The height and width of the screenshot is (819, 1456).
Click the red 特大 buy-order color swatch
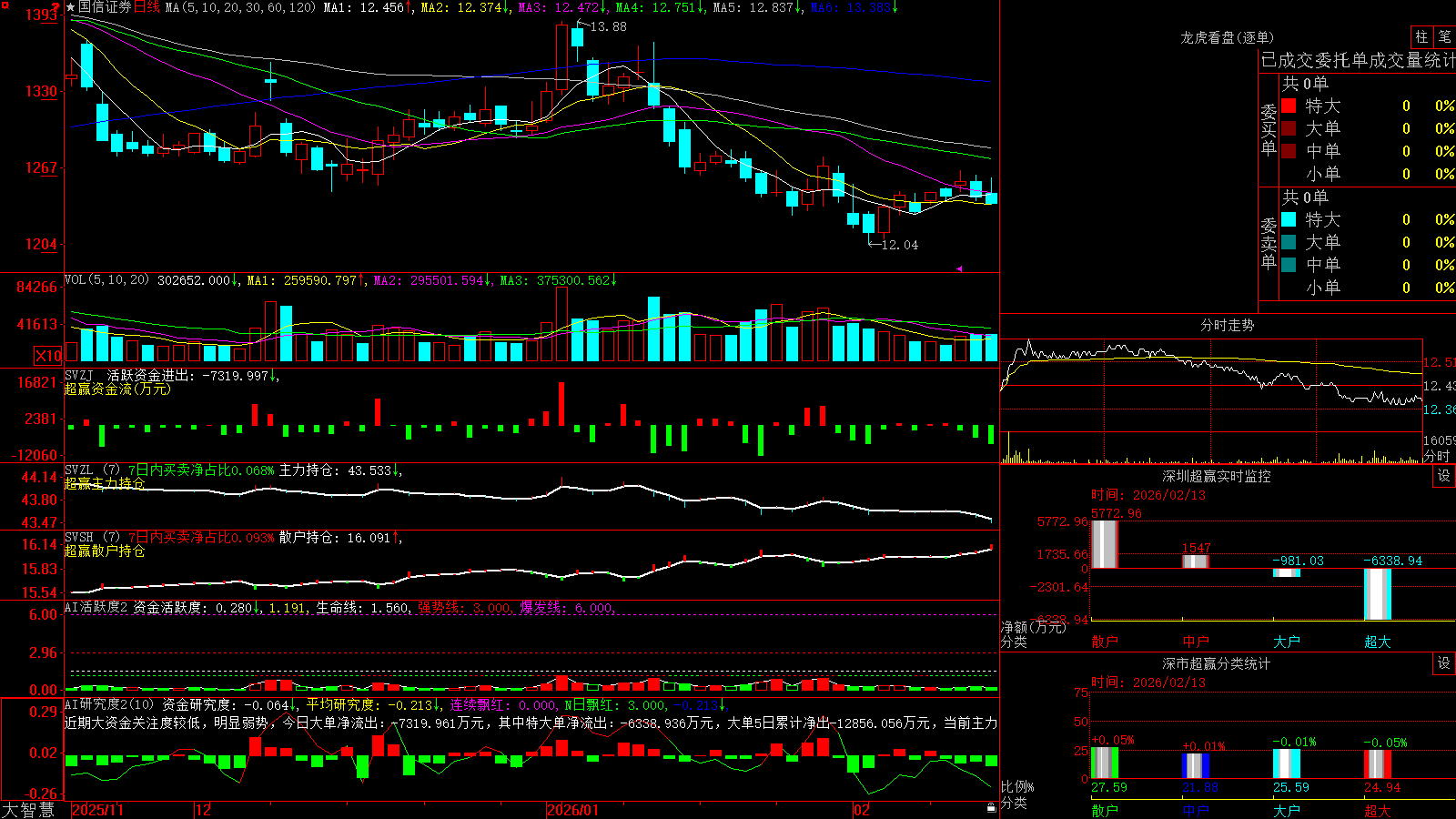pos(1289,106)
